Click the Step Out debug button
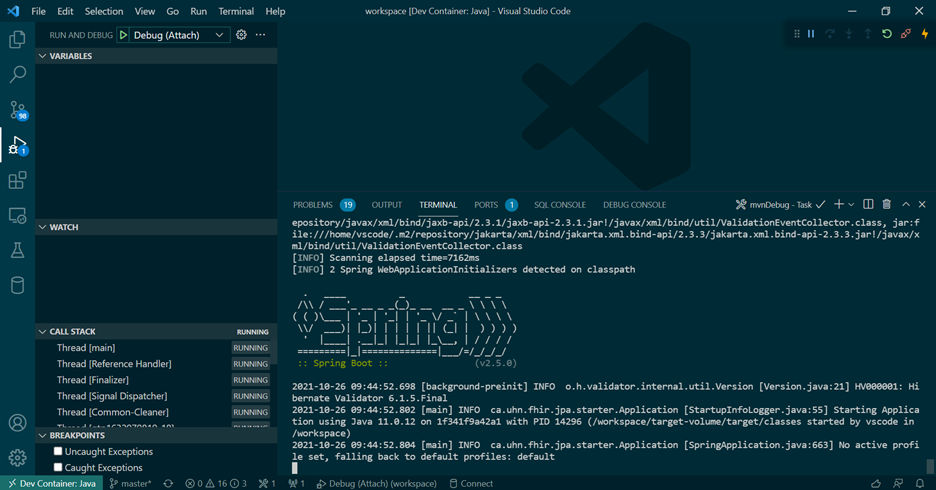The height and width of the screenshot is (490, 936). (868, 34)
